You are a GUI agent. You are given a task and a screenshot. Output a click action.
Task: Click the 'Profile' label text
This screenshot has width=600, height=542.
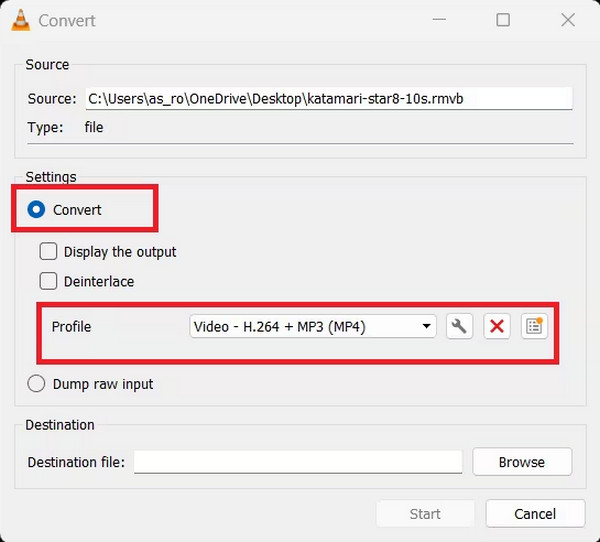[x=72, y=327]
